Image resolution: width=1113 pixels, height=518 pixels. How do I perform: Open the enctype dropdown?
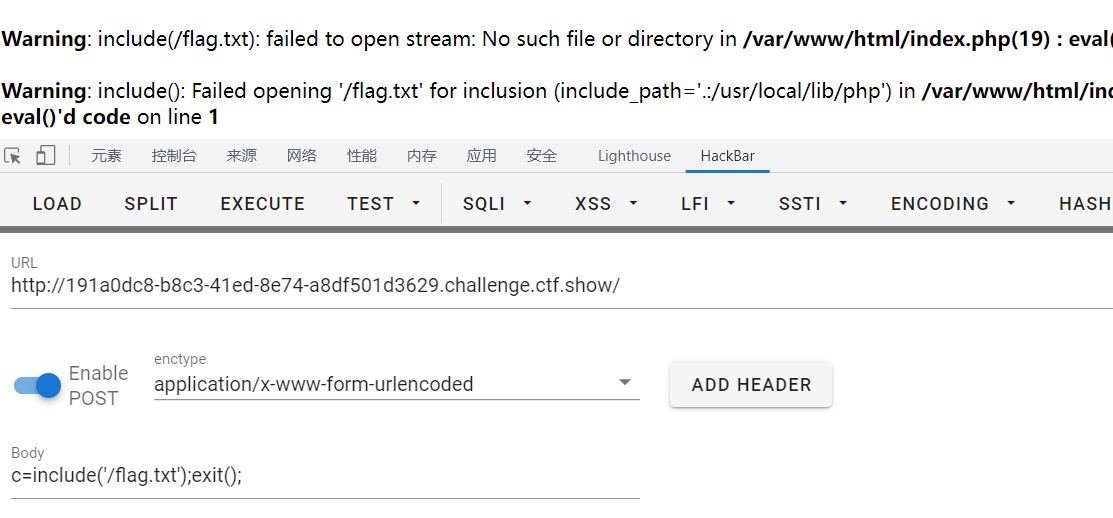[396, 384]
